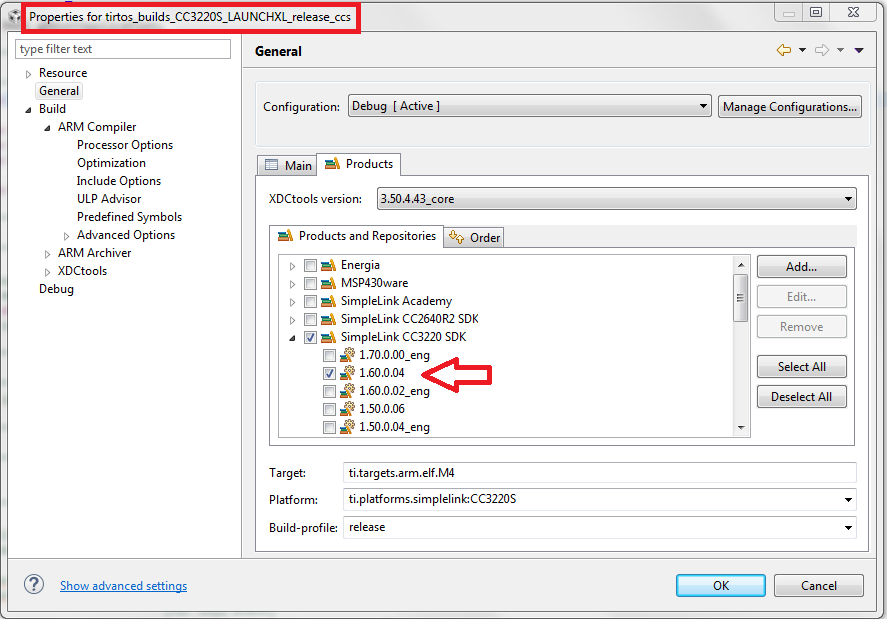Expand the MSP430ware product entry
Viewport: 887px width, 619px height.
(x=292, y=284)
